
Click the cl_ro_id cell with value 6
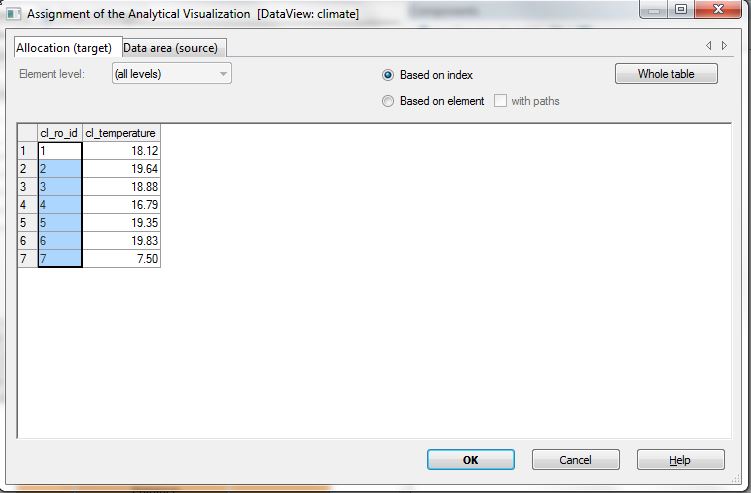click(x=60, y=241)
